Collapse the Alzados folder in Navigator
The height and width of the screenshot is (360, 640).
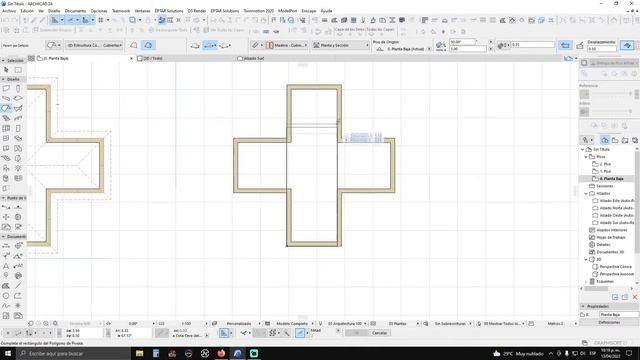(x=586, y=193)
